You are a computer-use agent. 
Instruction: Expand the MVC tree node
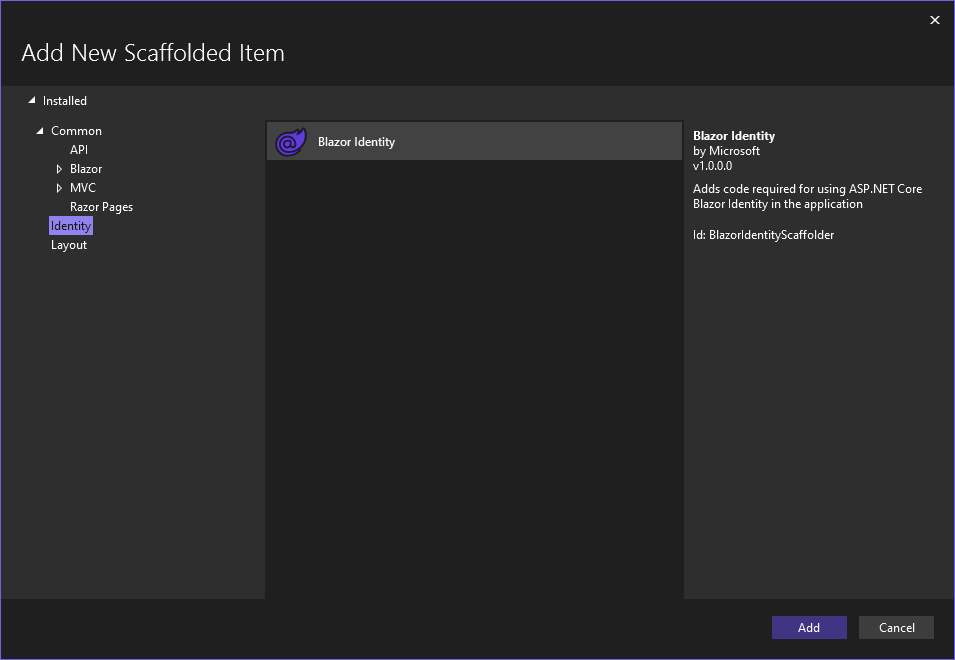coord(60,187)
